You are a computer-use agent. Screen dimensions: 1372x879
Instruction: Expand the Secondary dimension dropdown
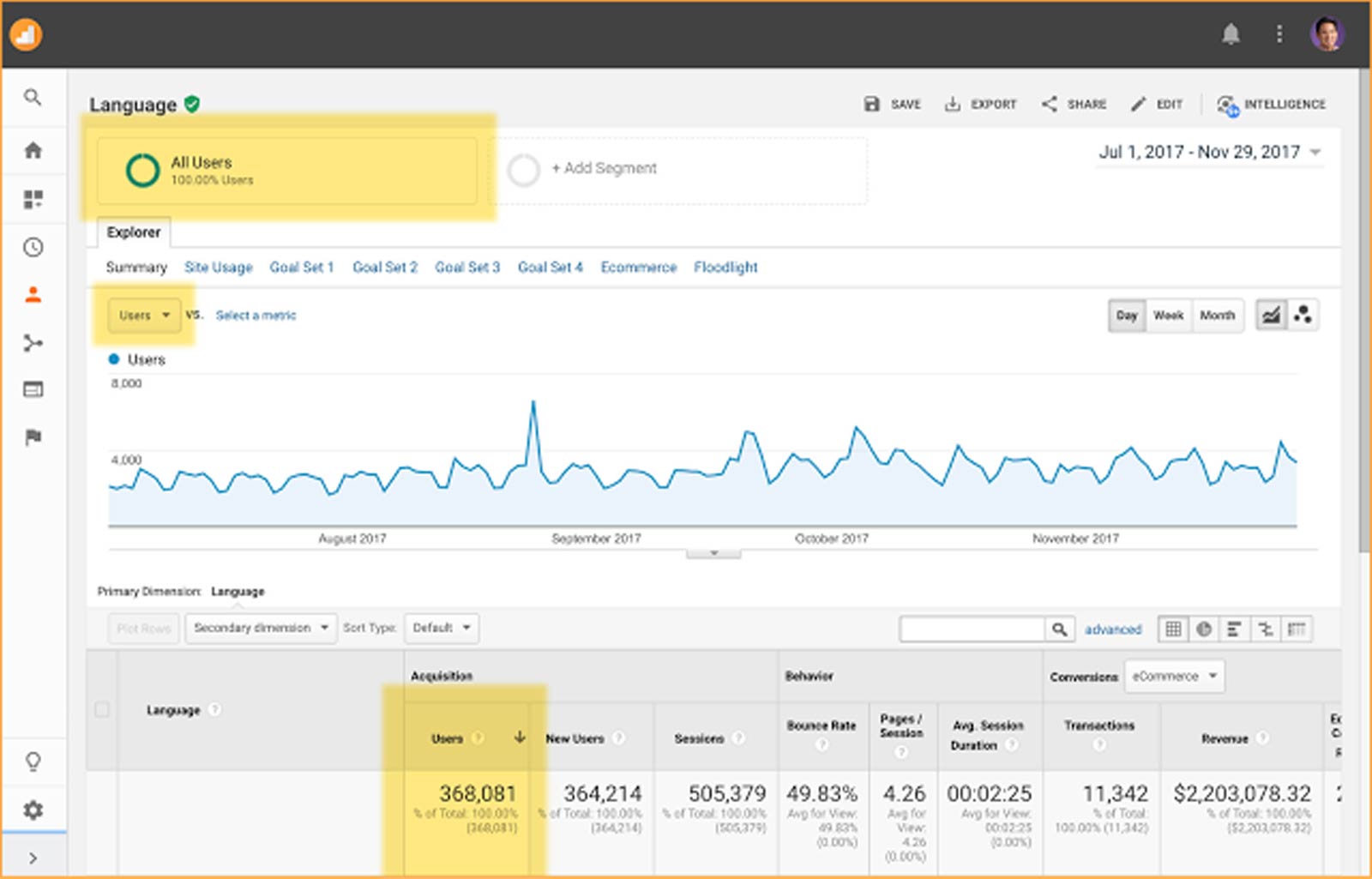pos(261,628)
